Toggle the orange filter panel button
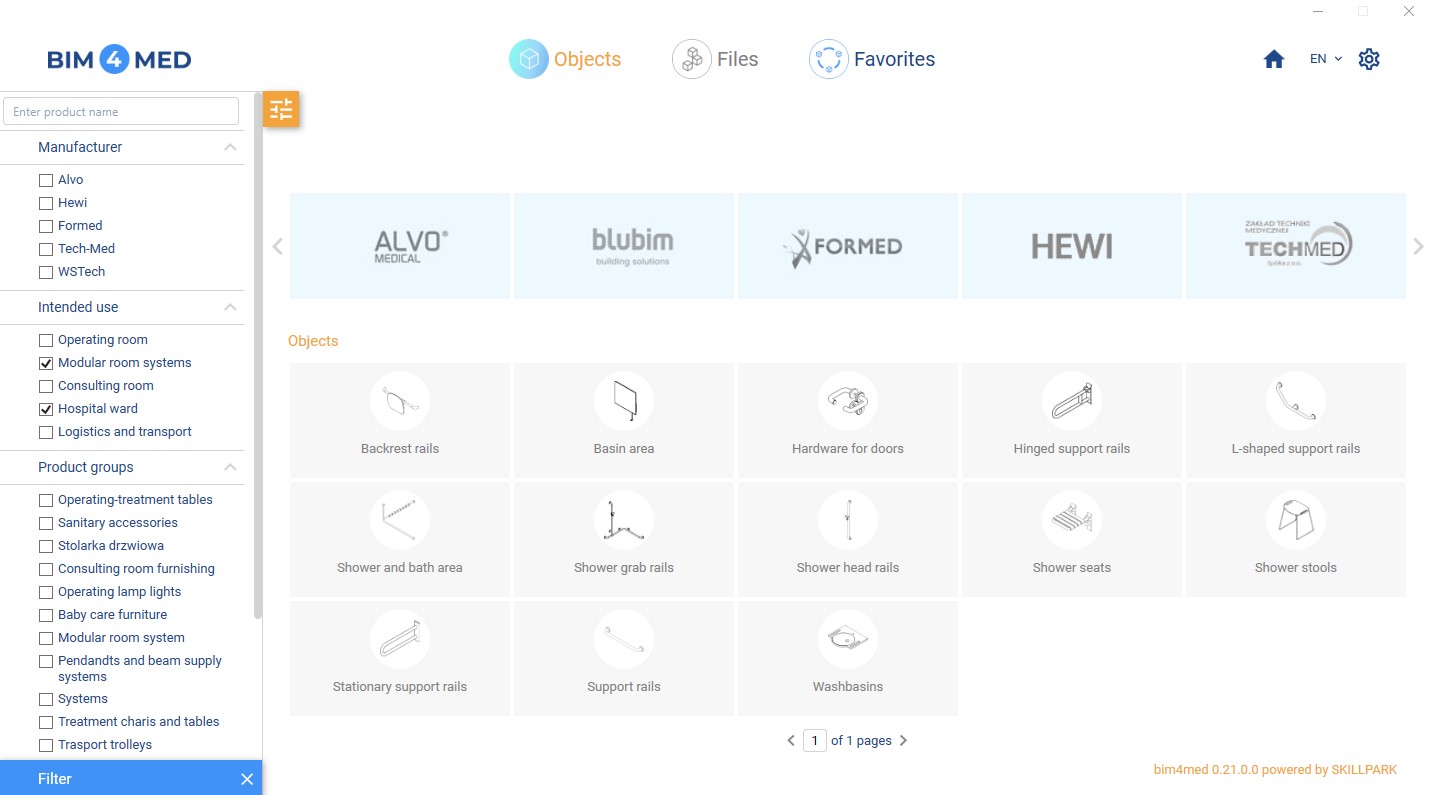1429x795 pixels. [281, 109]
